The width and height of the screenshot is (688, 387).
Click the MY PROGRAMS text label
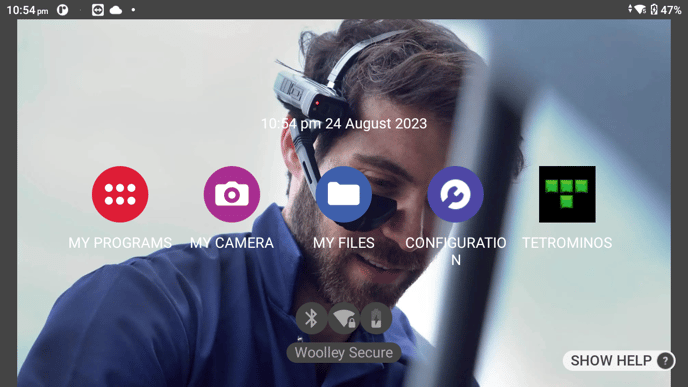pos(120,243)
